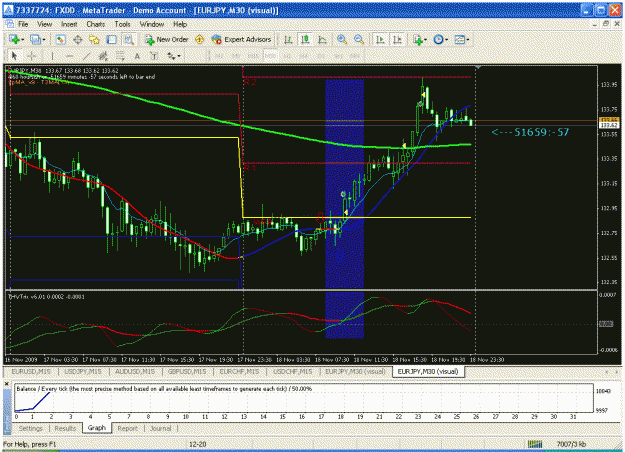Close the Strategy Tester panel with its X
The image size is (625, 452).
point(7,384)
